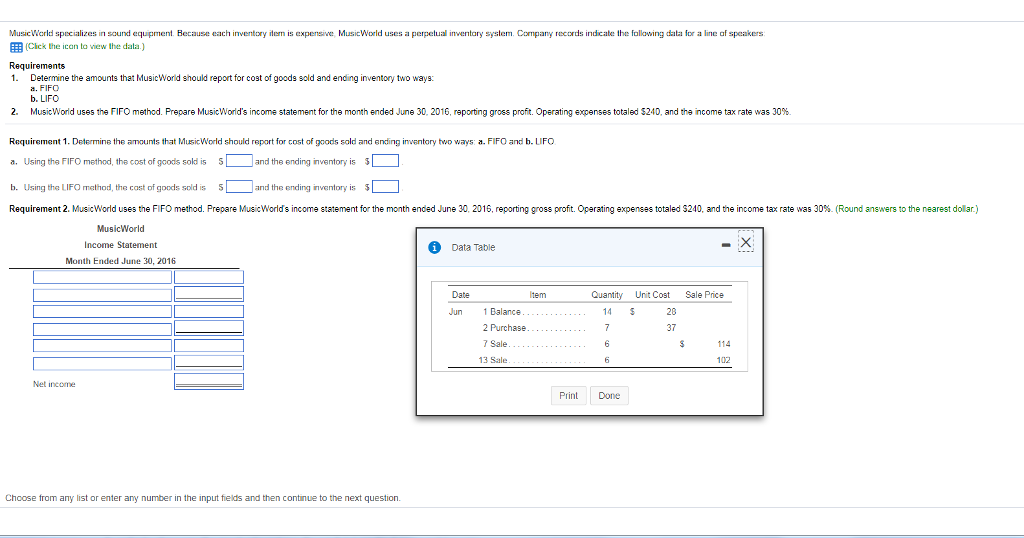Select fourth income statement label field
Viewport: 1024px width, 538px height.
(x=103, y=329)
